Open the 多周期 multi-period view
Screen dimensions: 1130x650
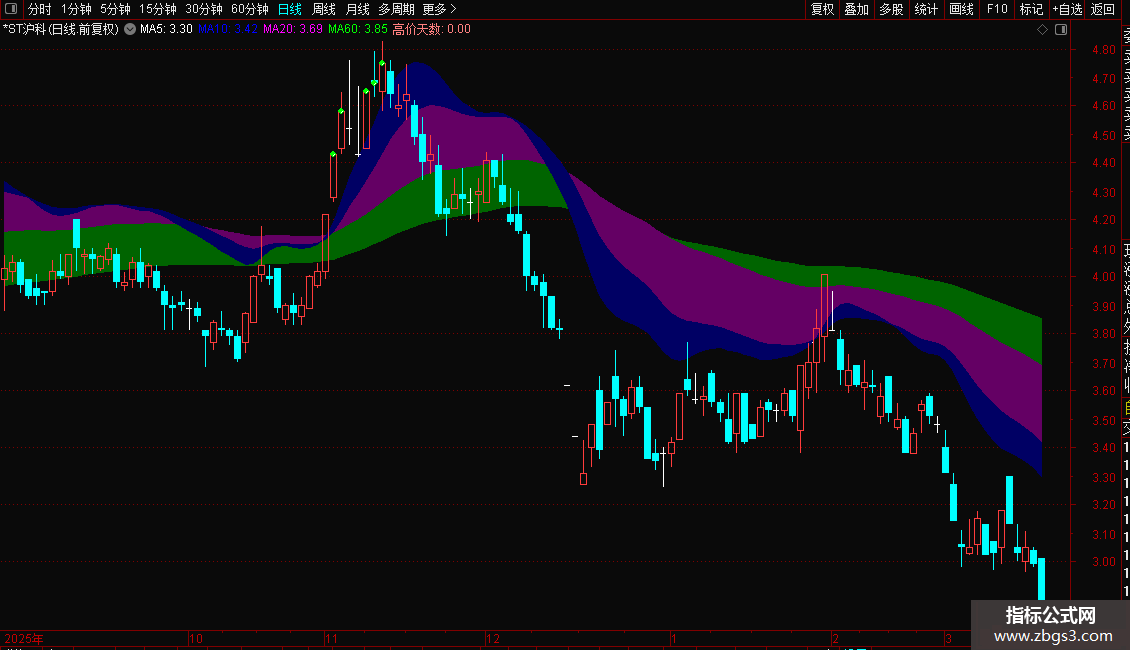coord(396,9)
